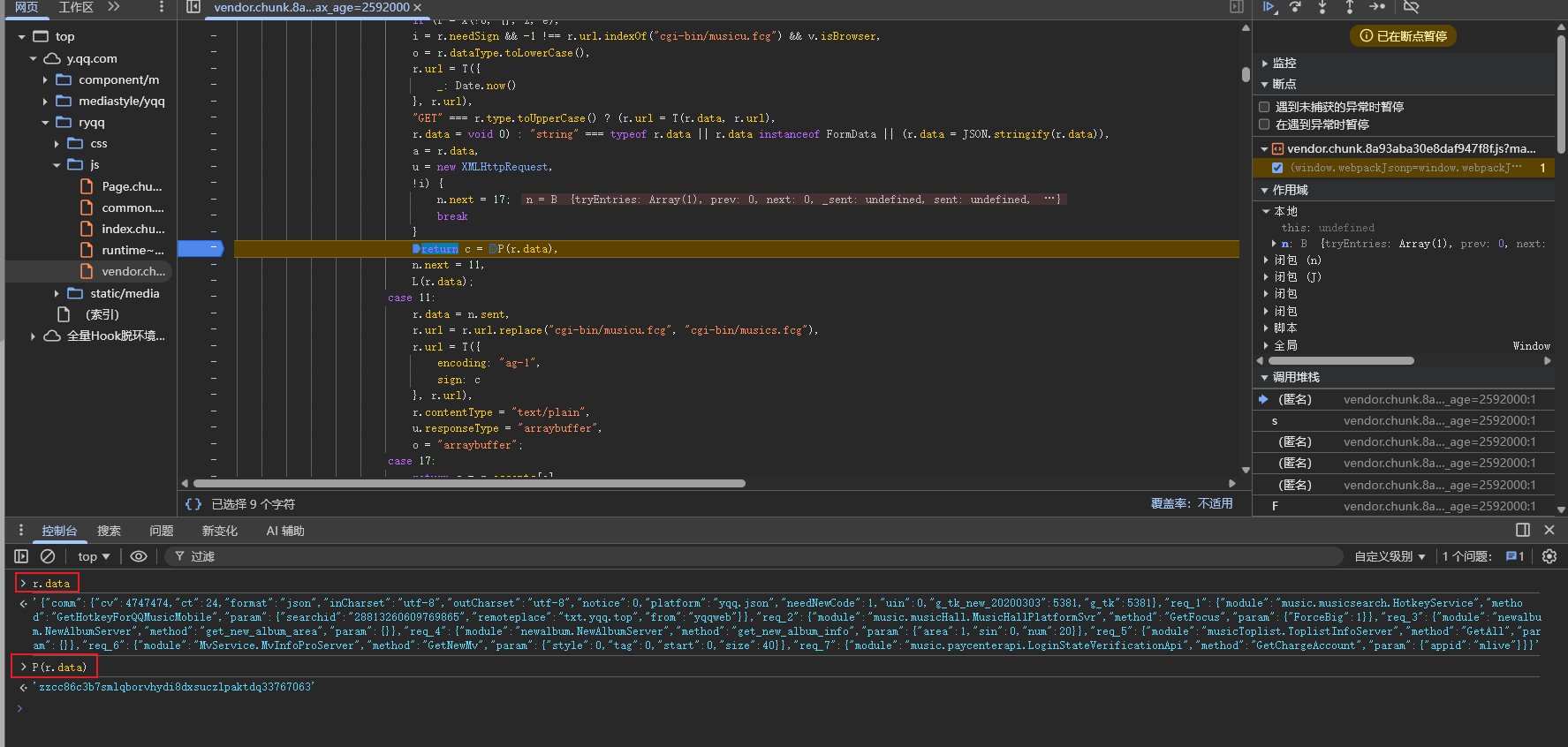Hide the debugger sidebar icon at top

click(x=1237, y=7)
